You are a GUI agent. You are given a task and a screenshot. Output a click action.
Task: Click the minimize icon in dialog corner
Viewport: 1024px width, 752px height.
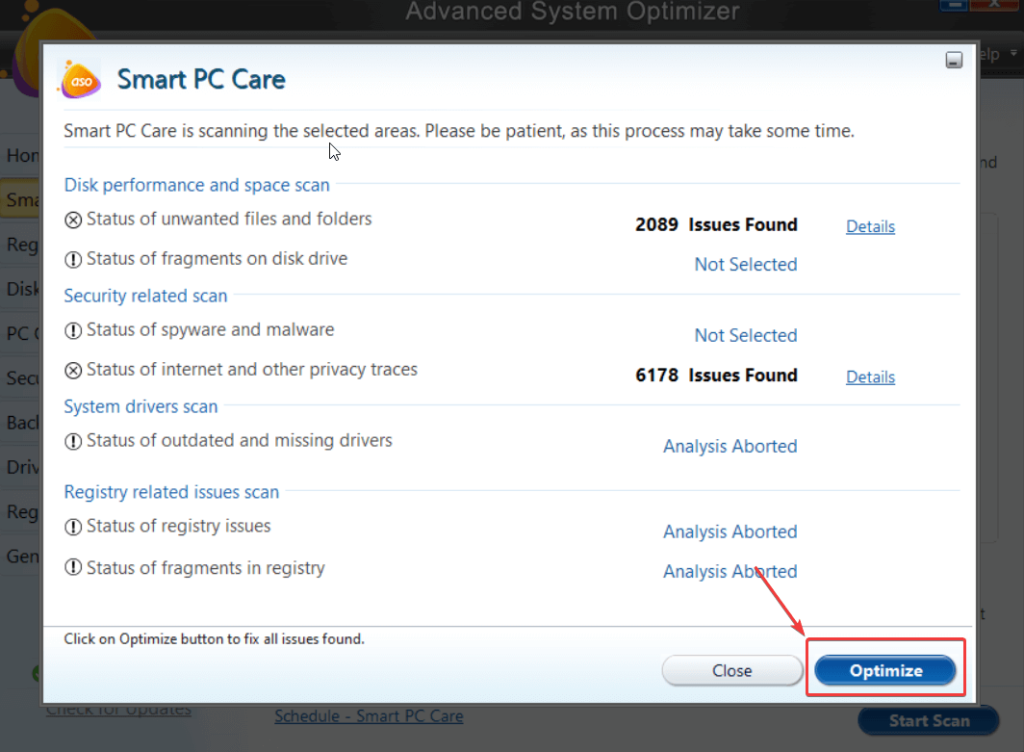(954, 60)
